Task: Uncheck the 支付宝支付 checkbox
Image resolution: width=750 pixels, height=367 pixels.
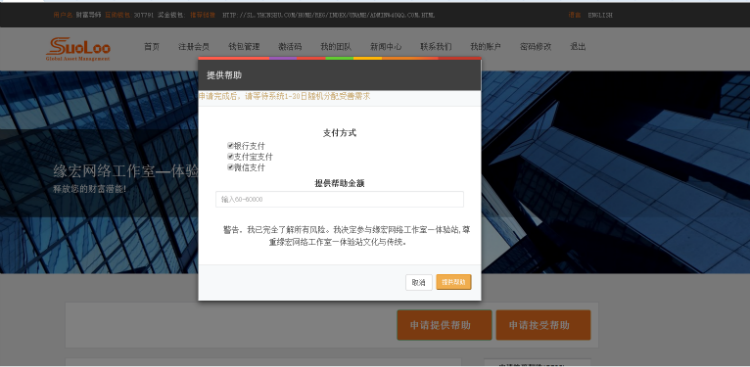Action: pyautogui.click(x=230, y=156)
